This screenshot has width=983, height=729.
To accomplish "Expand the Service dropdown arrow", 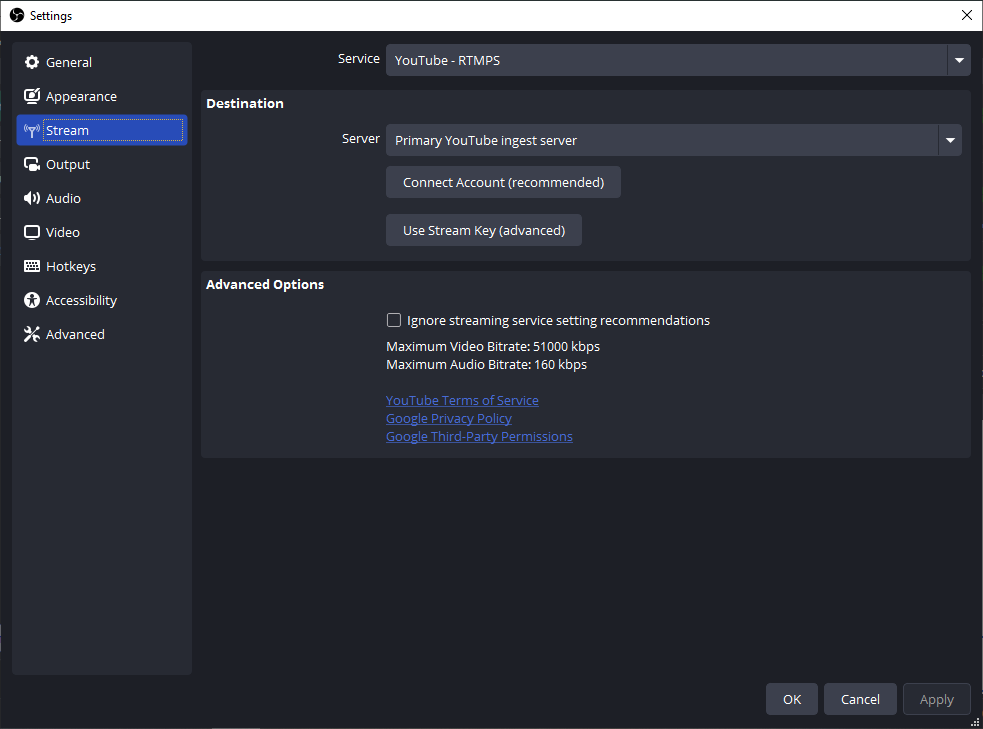I will (959, 60).
